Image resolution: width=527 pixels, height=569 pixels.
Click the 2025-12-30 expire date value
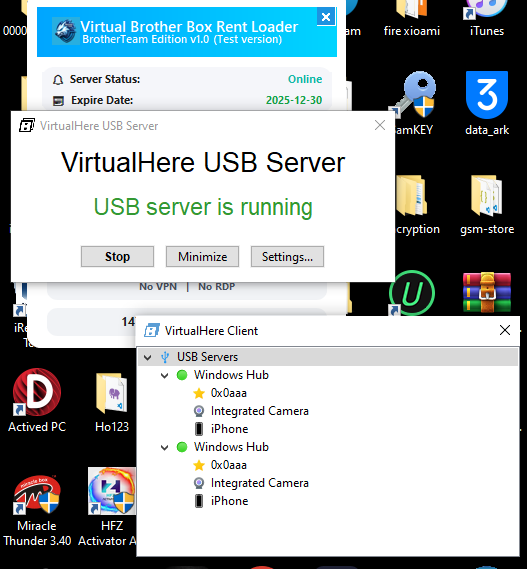[x=294, y=100]
